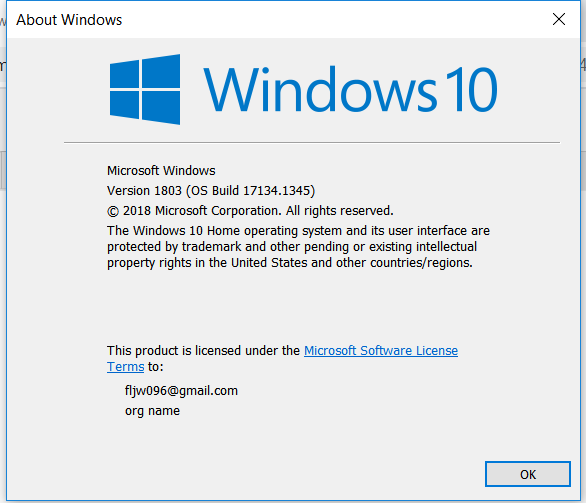Open the Microsoft Software License link
This screenshot has height=503, width=586.
pyautogui.click(x=380, y=351)
